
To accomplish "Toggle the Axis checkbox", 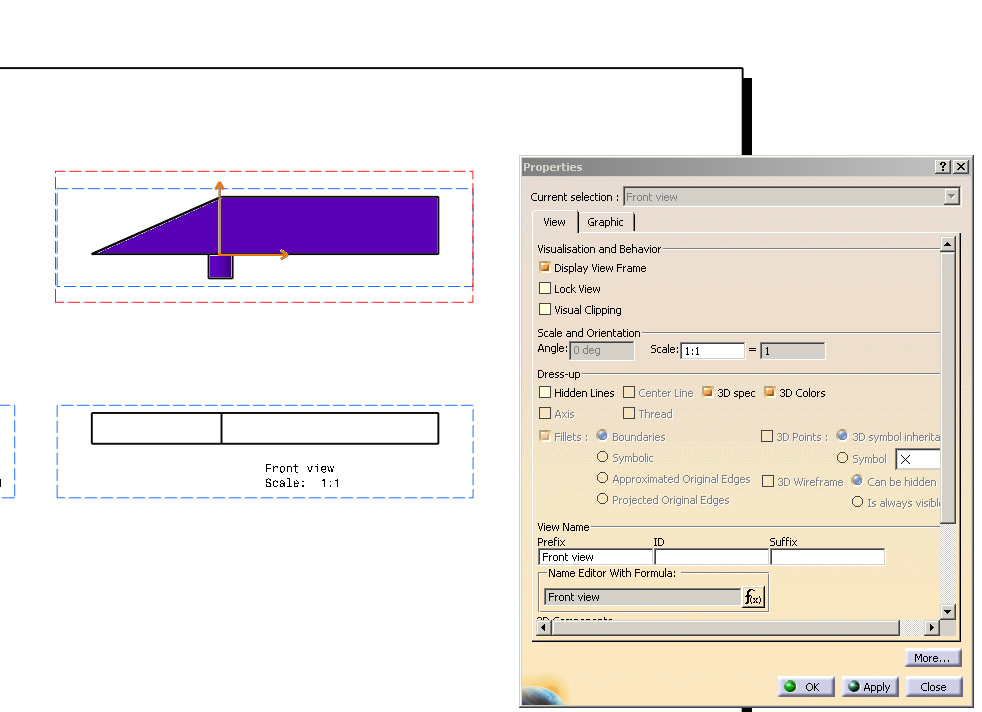I will (545, 413).
